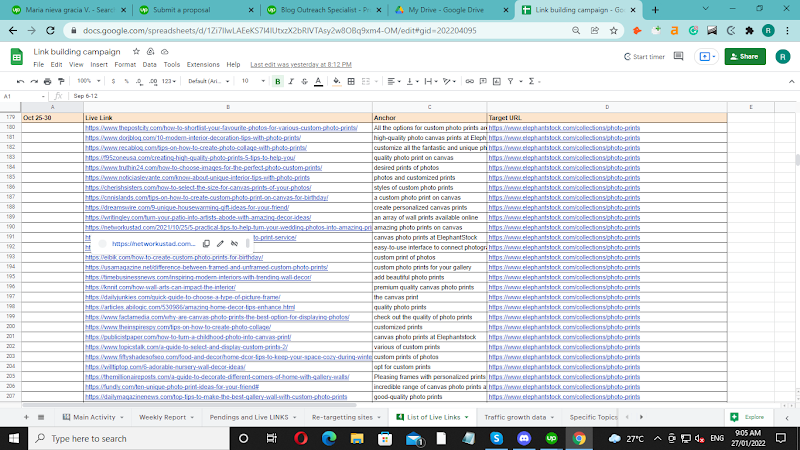Open the thepostcity.com live link
Viewport: 800px width, 450px height.
click(x=221, y=128)
